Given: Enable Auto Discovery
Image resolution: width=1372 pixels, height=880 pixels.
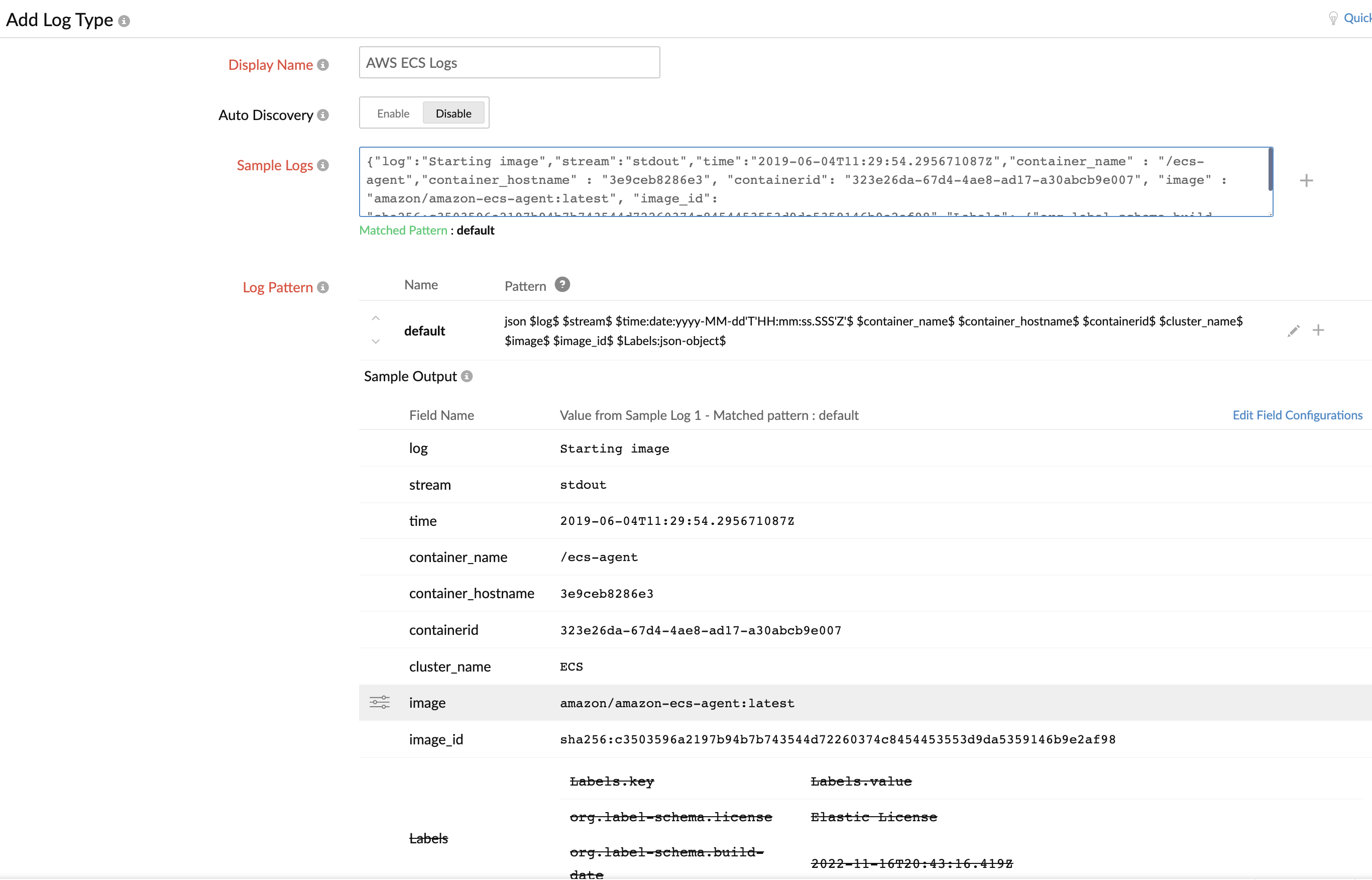Looking at the screenshot, I should coord(393,113).
